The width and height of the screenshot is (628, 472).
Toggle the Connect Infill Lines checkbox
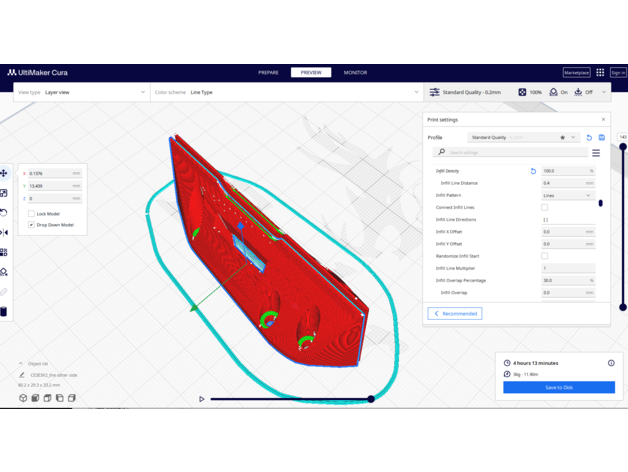pyautogui.click(x=545, y=207)
